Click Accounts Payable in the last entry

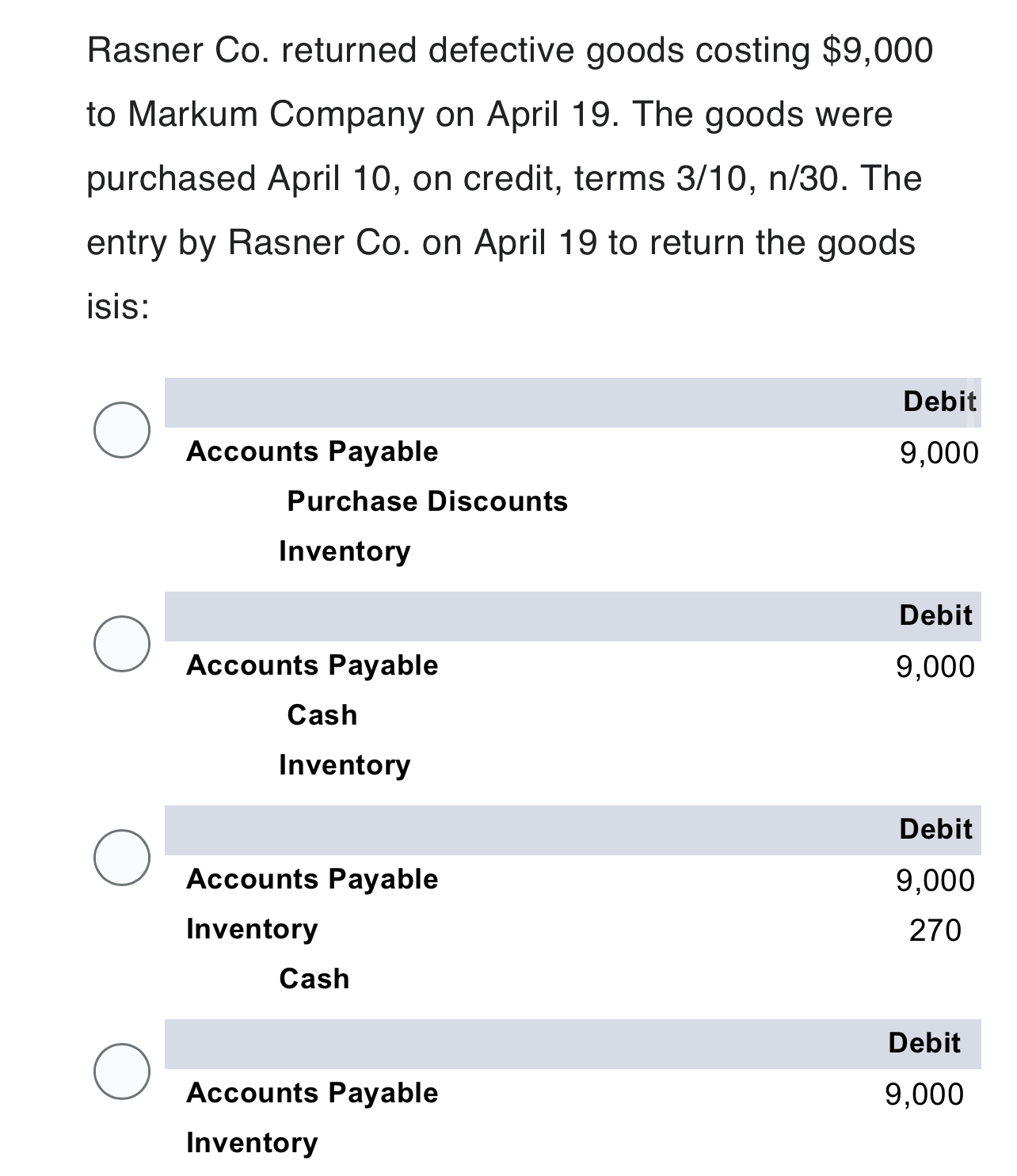click(311, 1093)
